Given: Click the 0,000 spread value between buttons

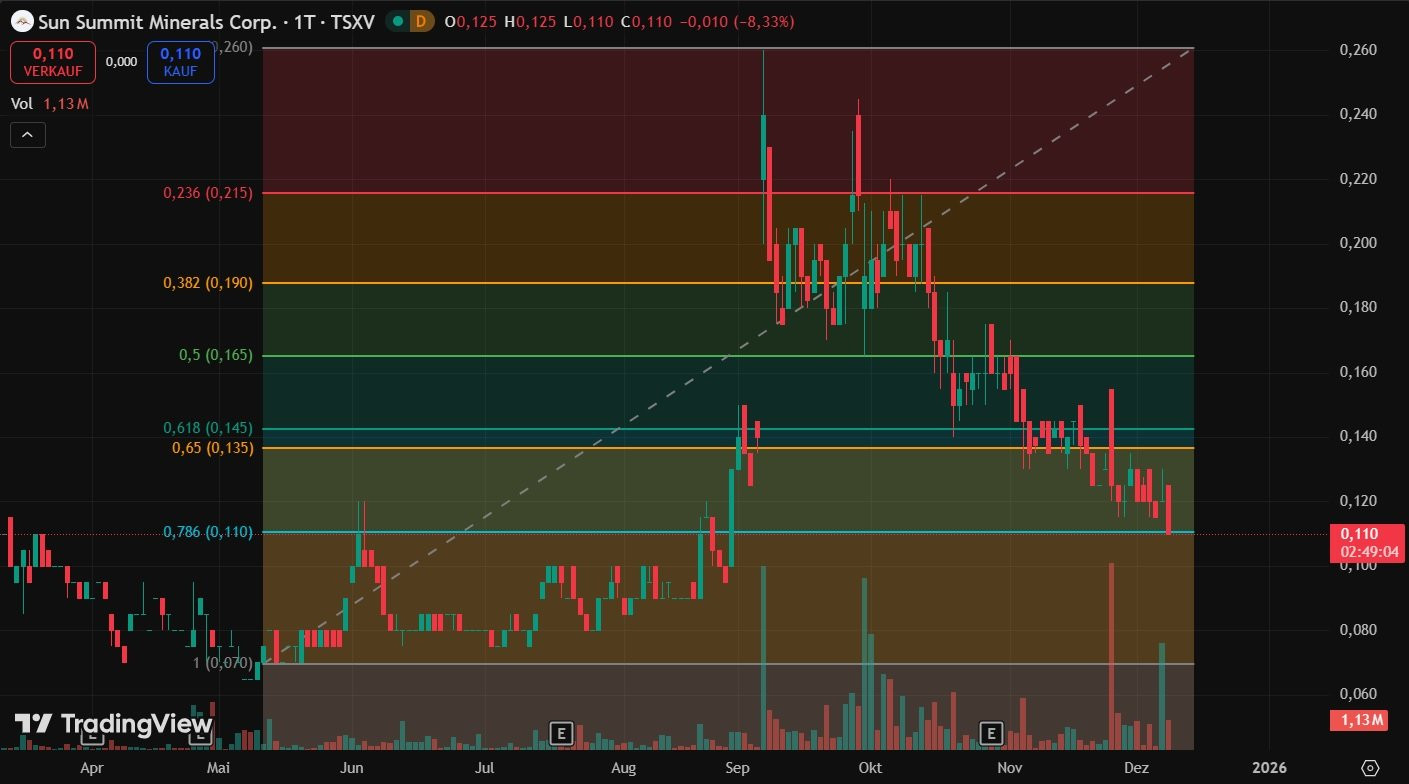Looking at the screenshot, I should (121, 61).
